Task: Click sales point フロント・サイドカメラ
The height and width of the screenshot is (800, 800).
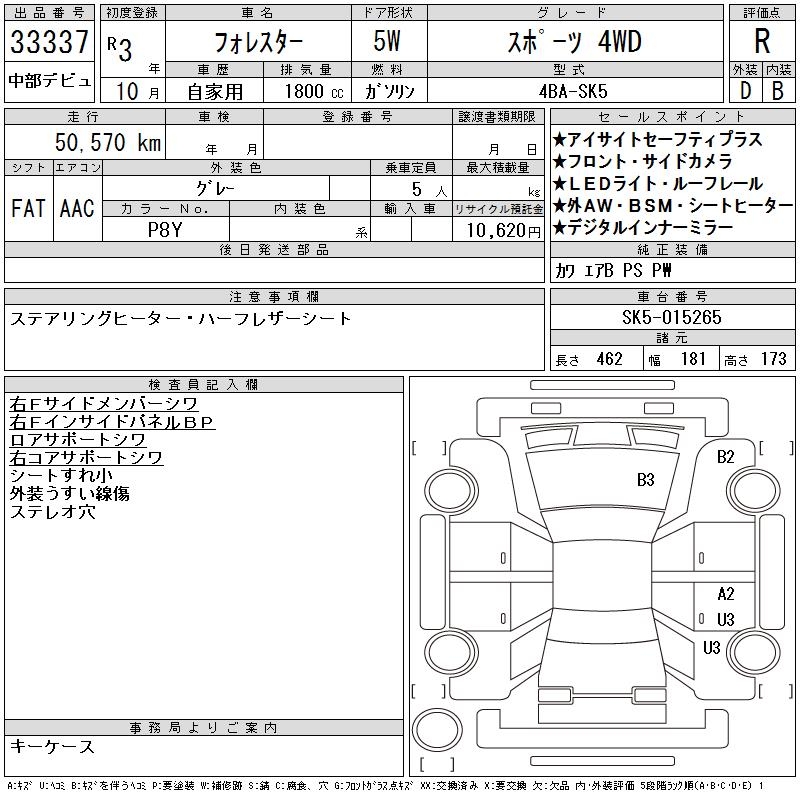Action: [x=643, y=161]
